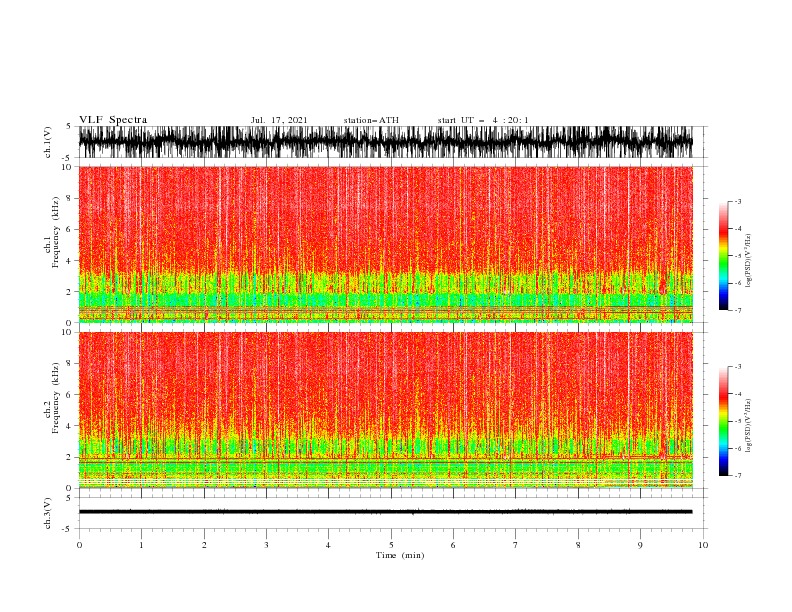792x612 pixels.
Task: Click the "ch.1(V)" waveform axis label
Action: pyautogui.click(x=48, y=141)
